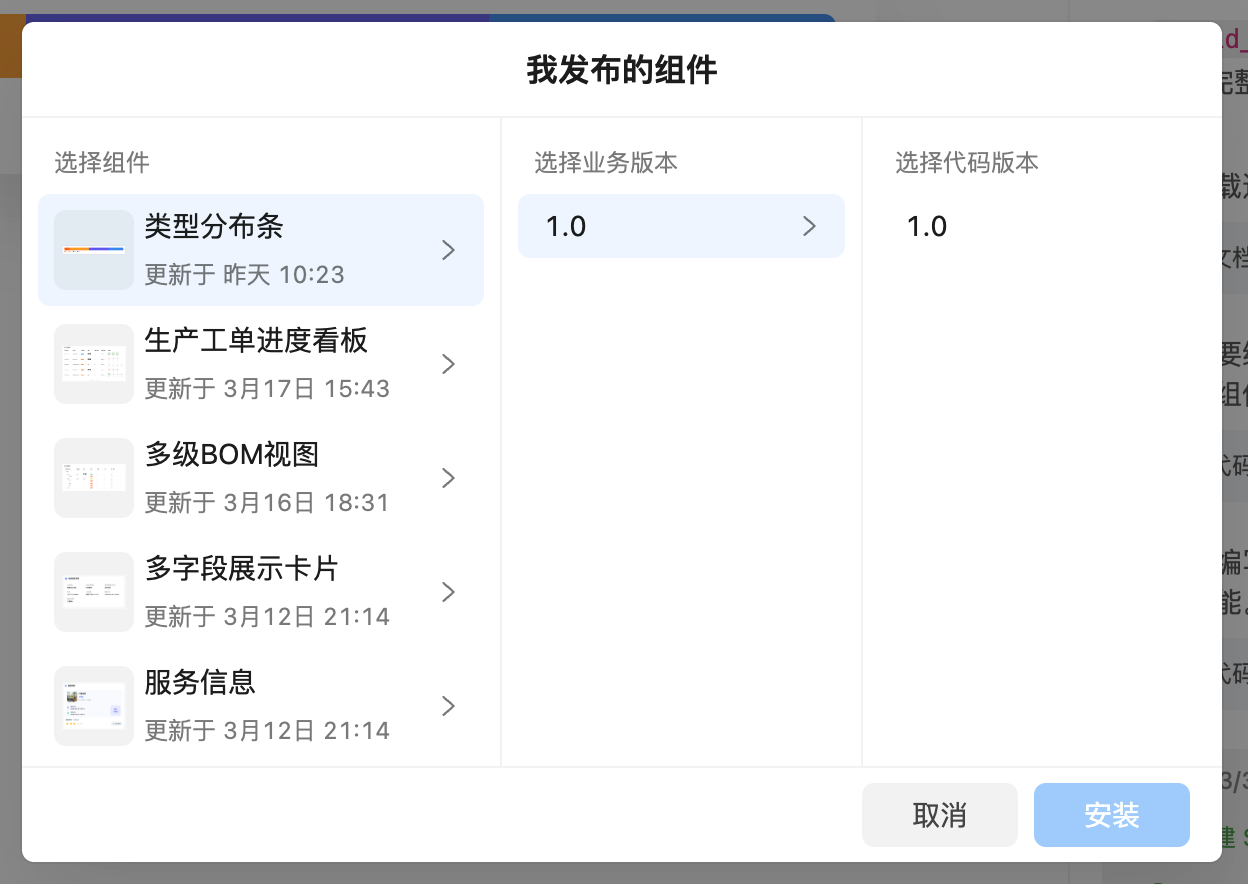Open thumbnail of 类型分布条
This screenshot has height=884, width=1248.
(x=94, y=250)
